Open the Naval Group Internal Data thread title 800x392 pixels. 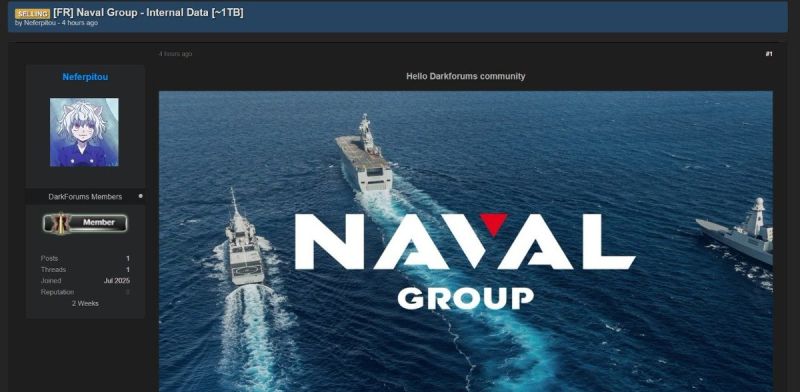[148, 13]
